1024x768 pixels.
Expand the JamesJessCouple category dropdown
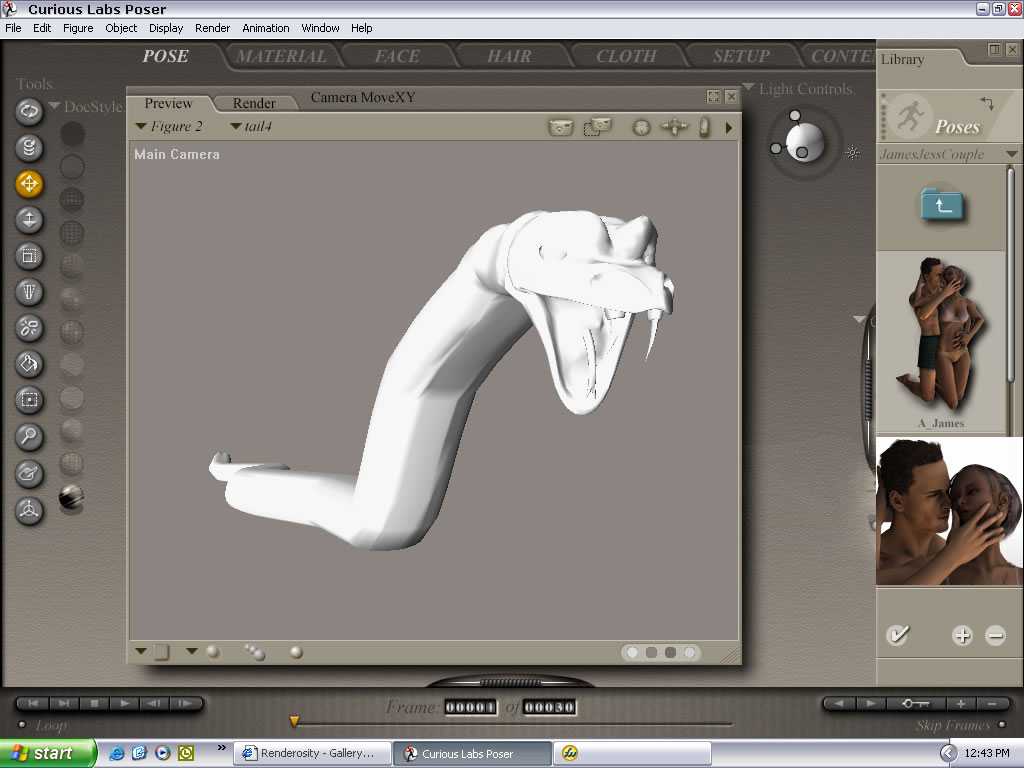pos(1012,155)
